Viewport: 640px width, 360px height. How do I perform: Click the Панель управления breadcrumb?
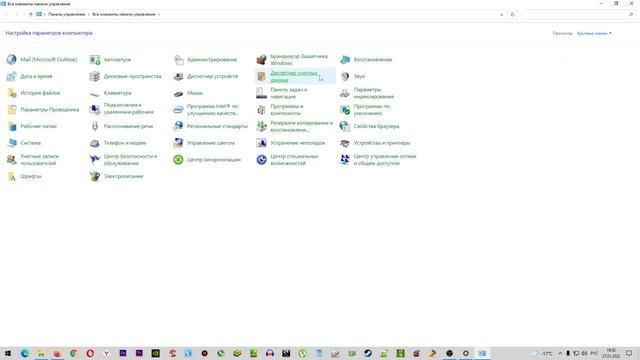pos(67,14)
